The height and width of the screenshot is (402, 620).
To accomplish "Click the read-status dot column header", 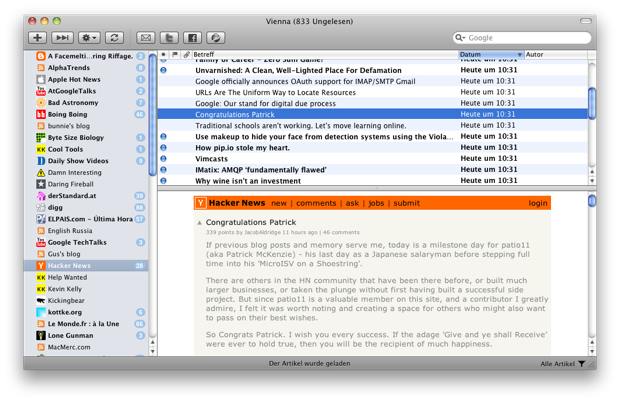I will click(x=163, y=55).
